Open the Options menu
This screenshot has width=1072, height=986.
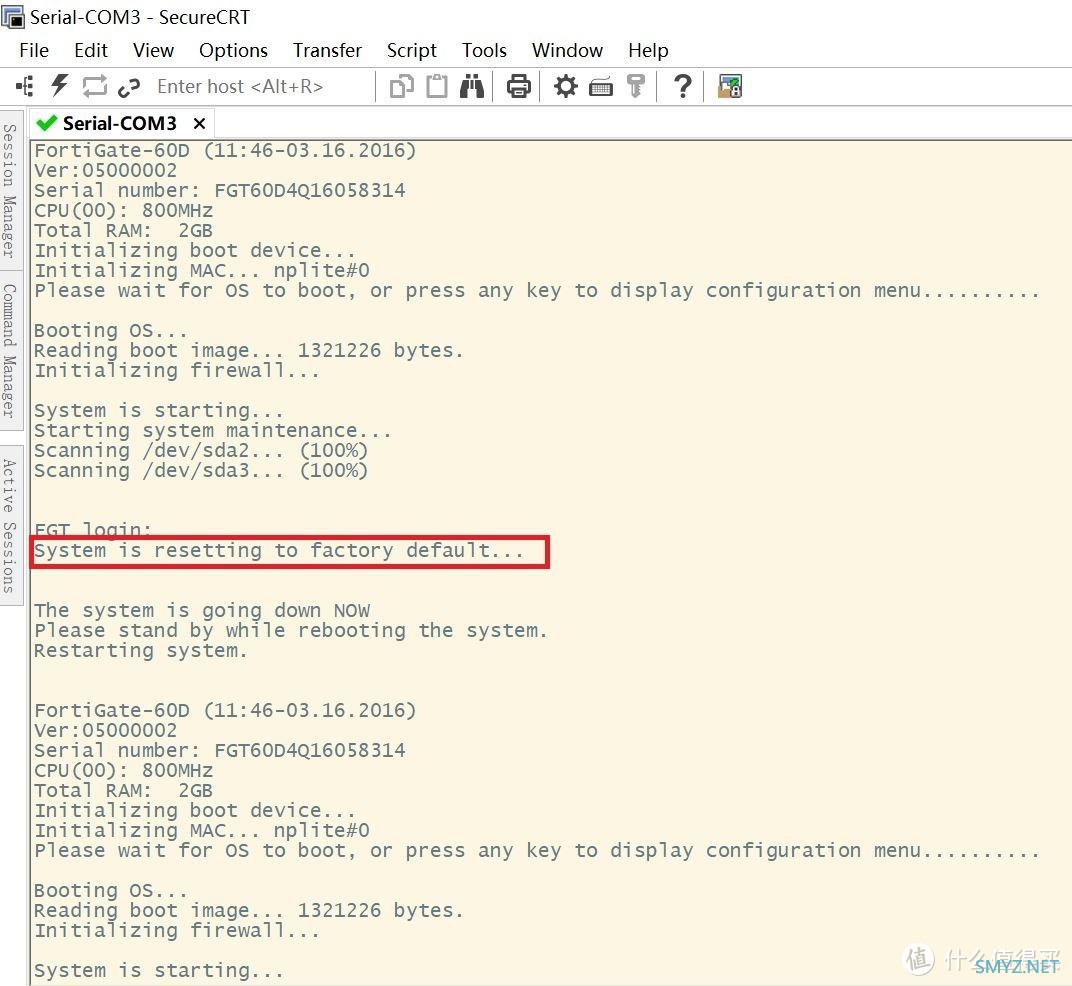coord(233,51)
